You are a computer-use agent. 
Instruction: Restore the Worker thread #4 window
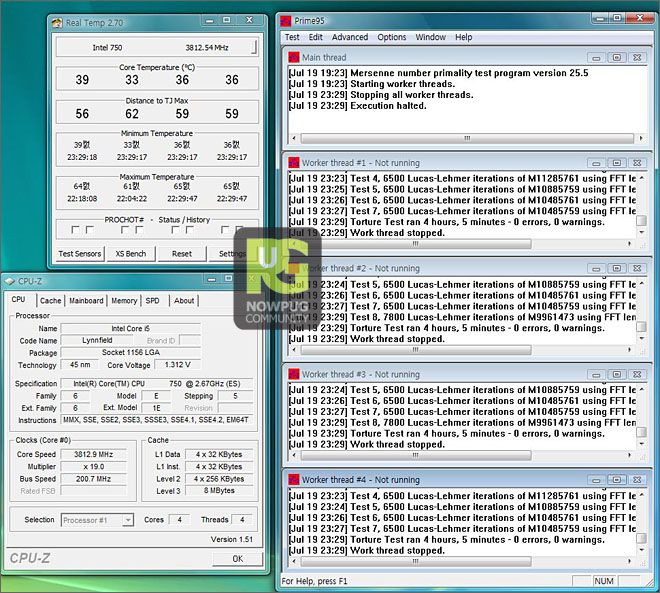tap(617, 480)
